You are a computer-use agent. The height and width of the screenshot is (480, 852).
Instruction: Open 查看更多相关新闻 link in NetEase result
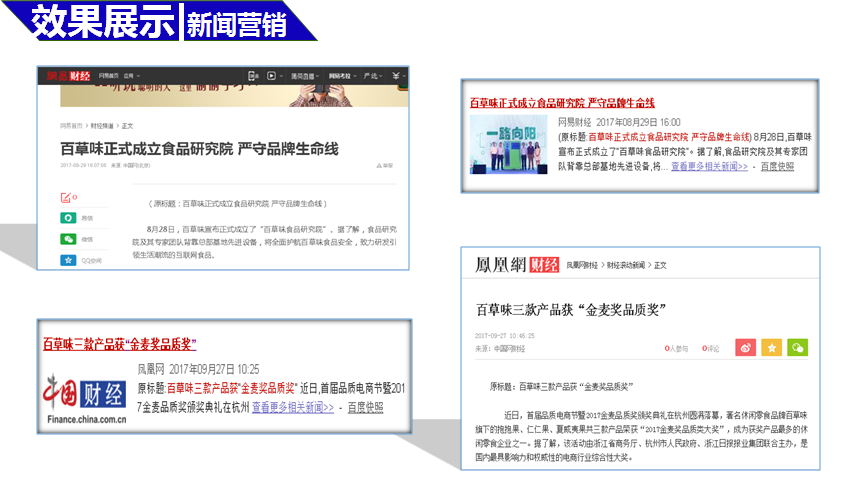(709, 166)
